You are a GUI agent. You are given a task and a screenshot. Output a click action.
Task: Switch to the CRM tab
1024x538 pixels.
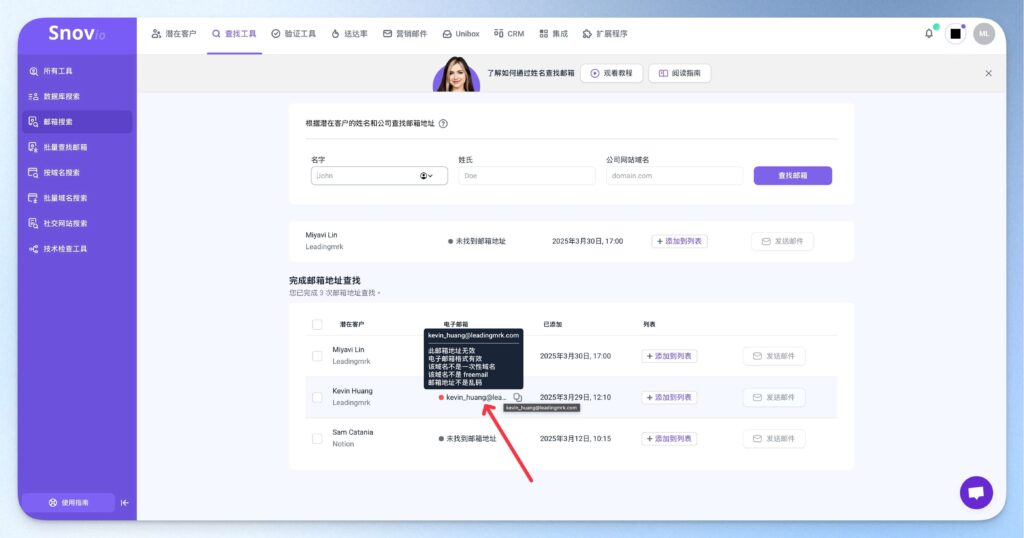[x=509, y=34]
